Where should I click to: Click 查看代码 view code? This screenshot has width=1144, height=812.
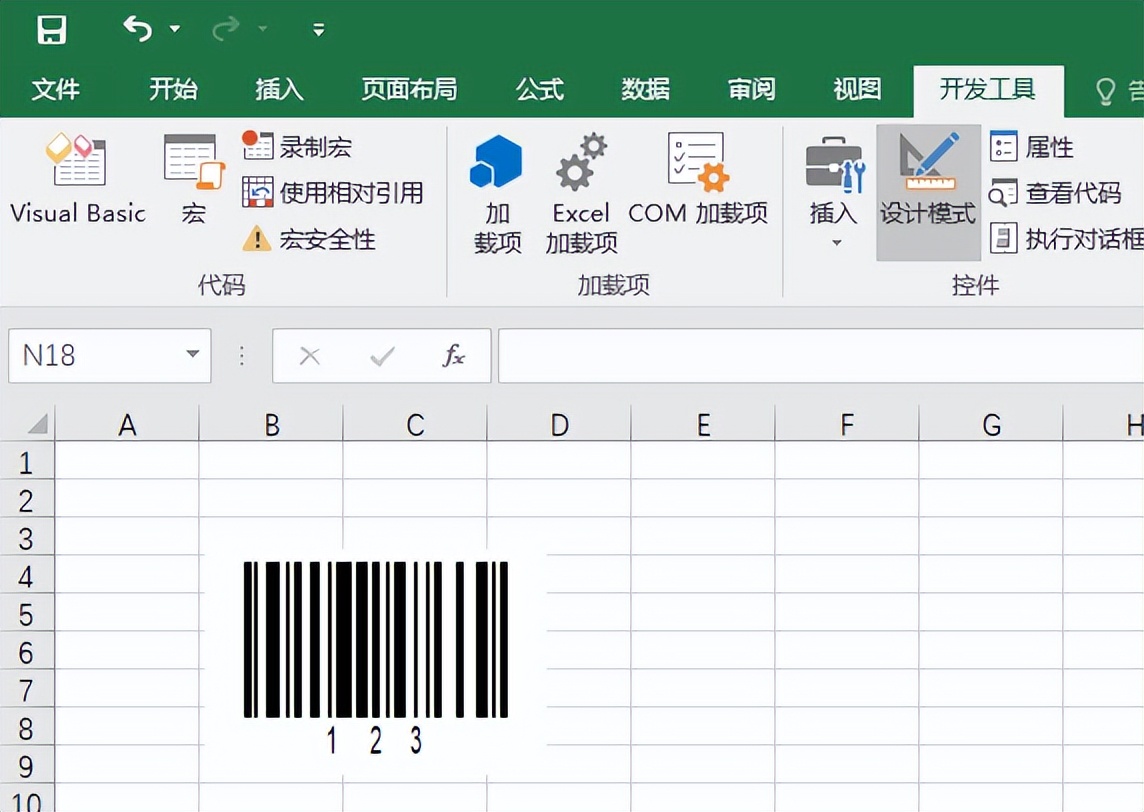1055,193
